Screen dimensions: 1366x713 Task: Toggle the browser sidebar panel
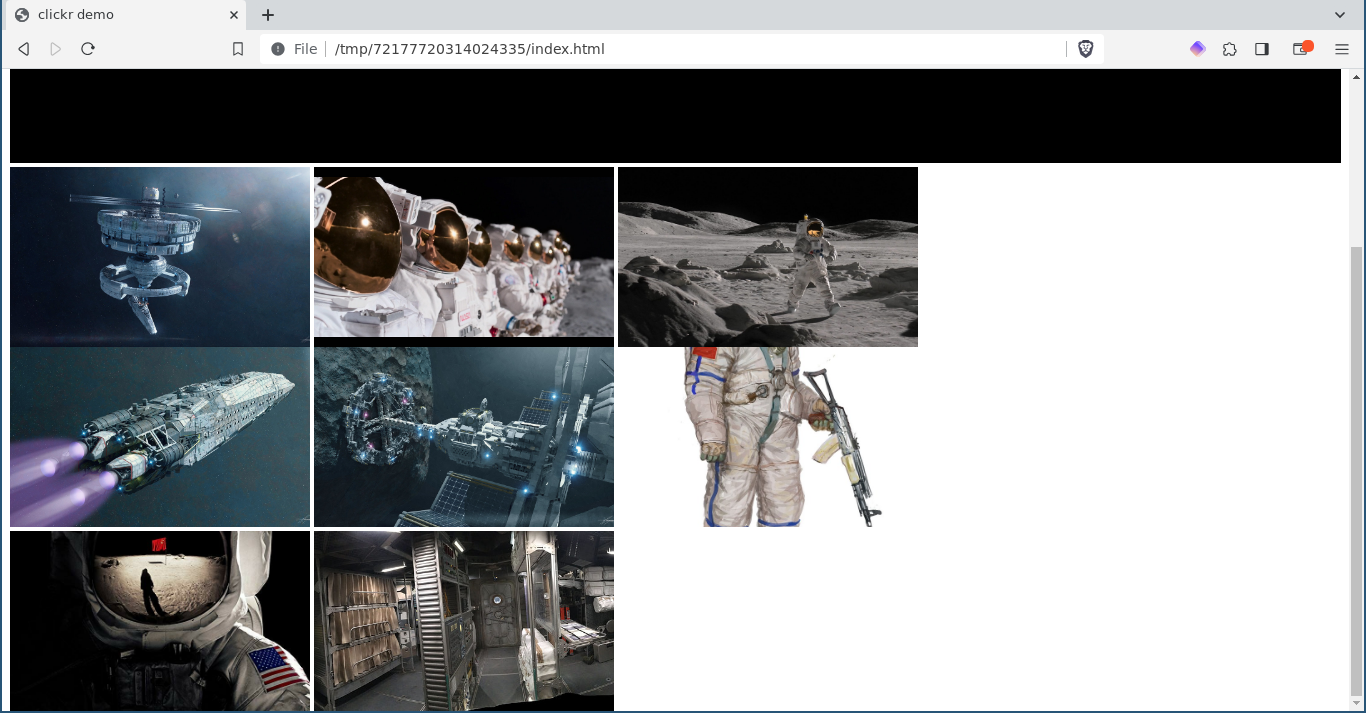(1262, 49)
